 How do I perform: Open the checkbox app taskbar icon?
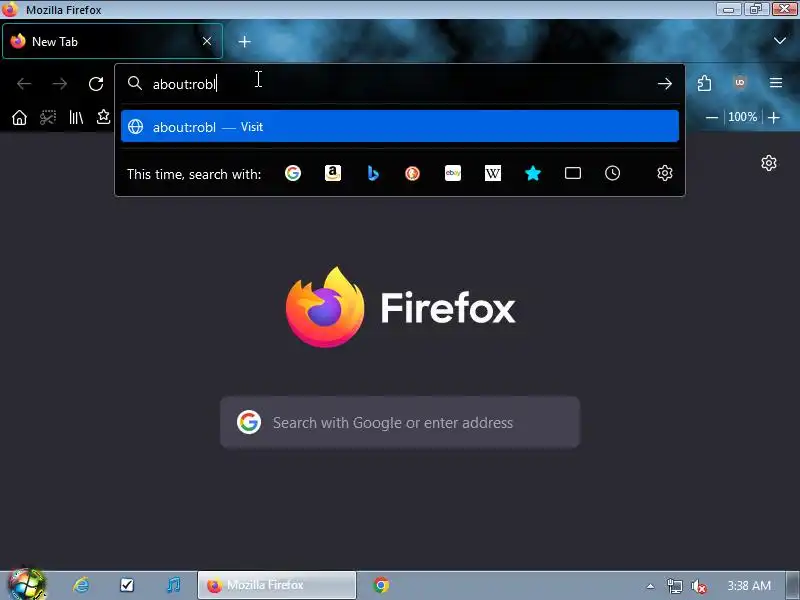point(127,585)
